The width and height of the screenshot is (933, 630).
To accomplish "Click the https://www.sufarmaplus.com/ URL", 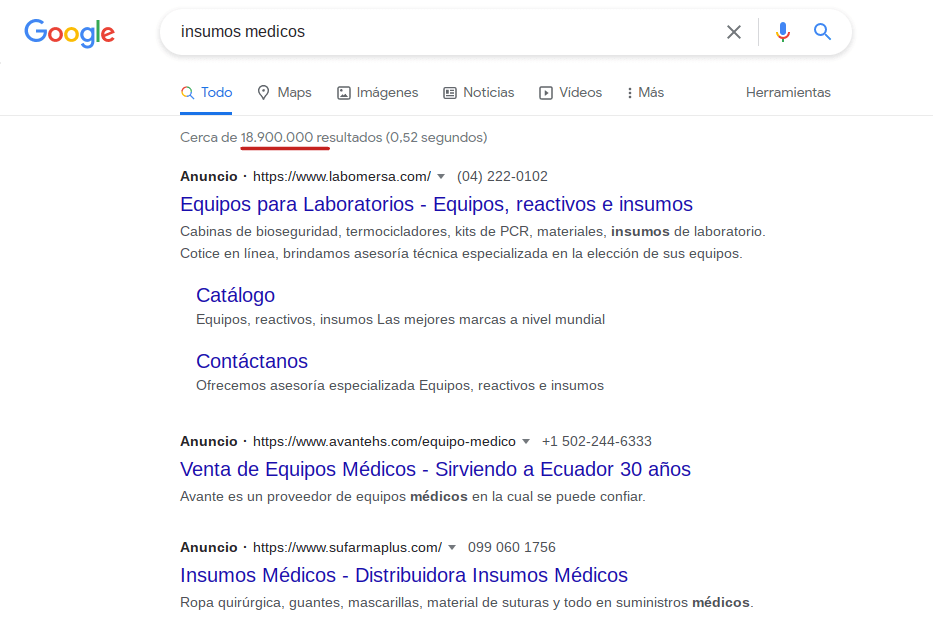I will point(347,547).
